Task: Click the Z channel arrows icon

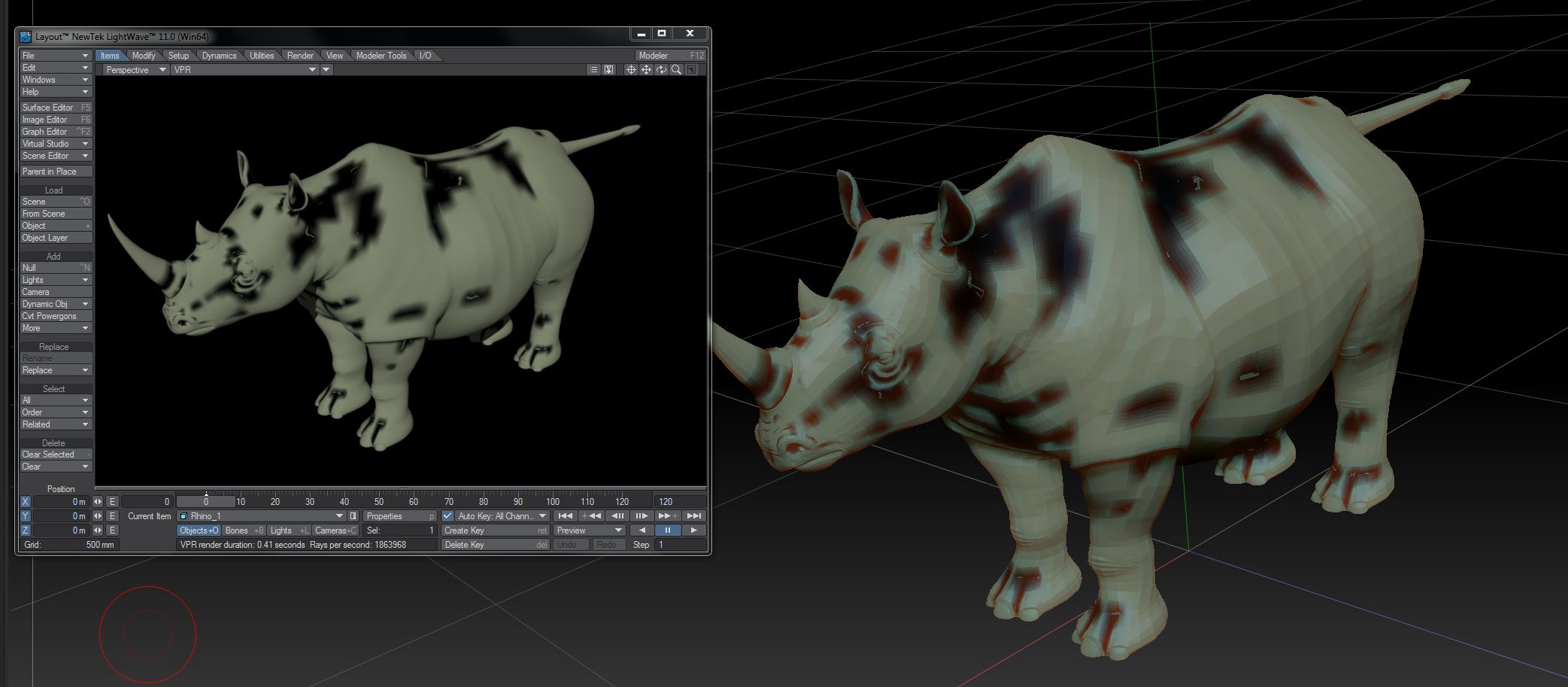Action: [98, 530]
